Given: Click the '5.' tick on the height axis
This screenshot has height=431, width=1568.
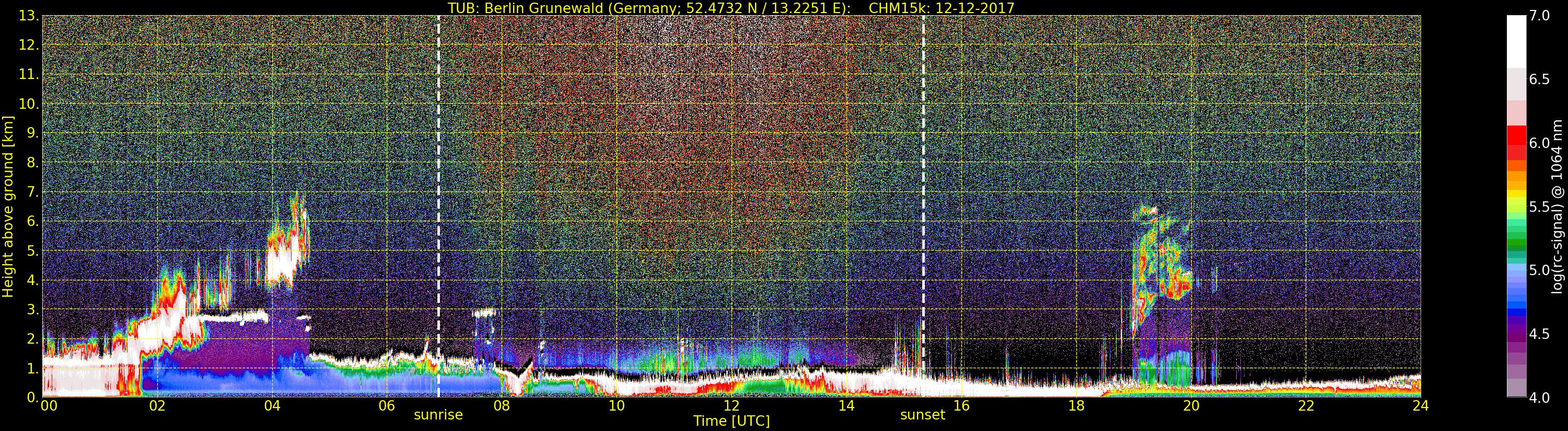Looking at the screenshot, I should pyautogui.click(x=33, y=251).
